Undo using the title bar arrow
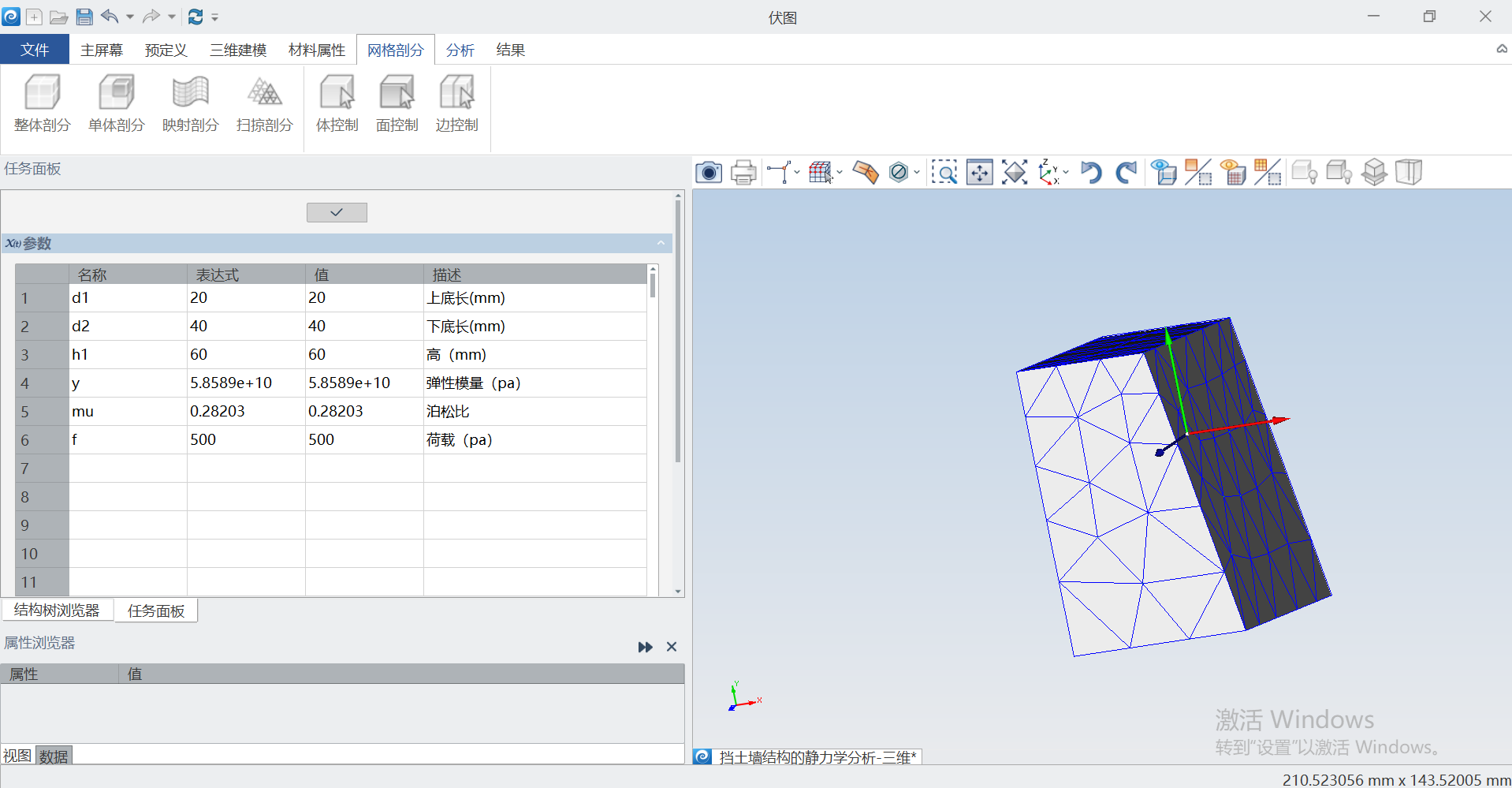The image size is (1512, 788). click(110, 17)
